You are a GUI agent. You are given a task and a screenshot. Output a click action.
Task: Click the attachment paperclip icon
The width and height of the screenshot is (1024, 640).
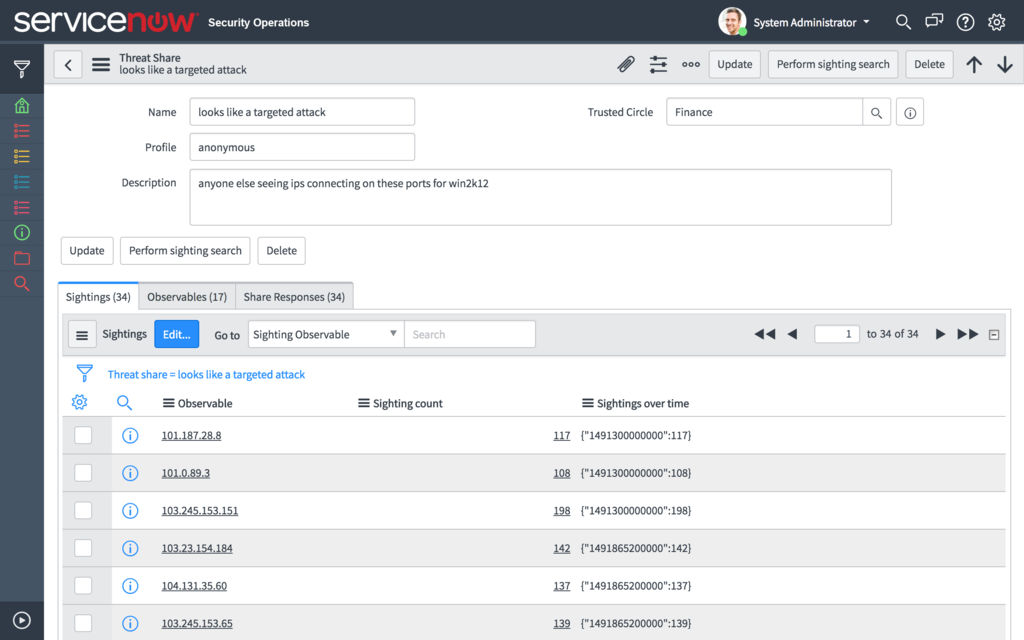pyautogui.click(x=626, y=64)
